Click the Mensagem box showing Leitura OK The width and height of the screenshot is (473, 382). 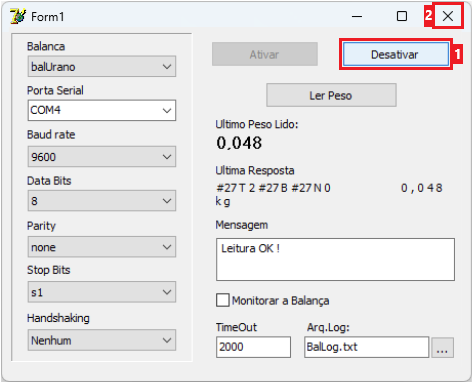pyautogui.click(x=335, y=259)
